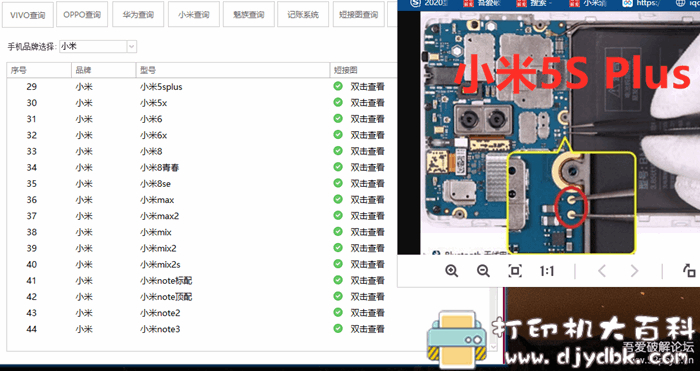Select the 小米5splus row

[x=202, y=87]
